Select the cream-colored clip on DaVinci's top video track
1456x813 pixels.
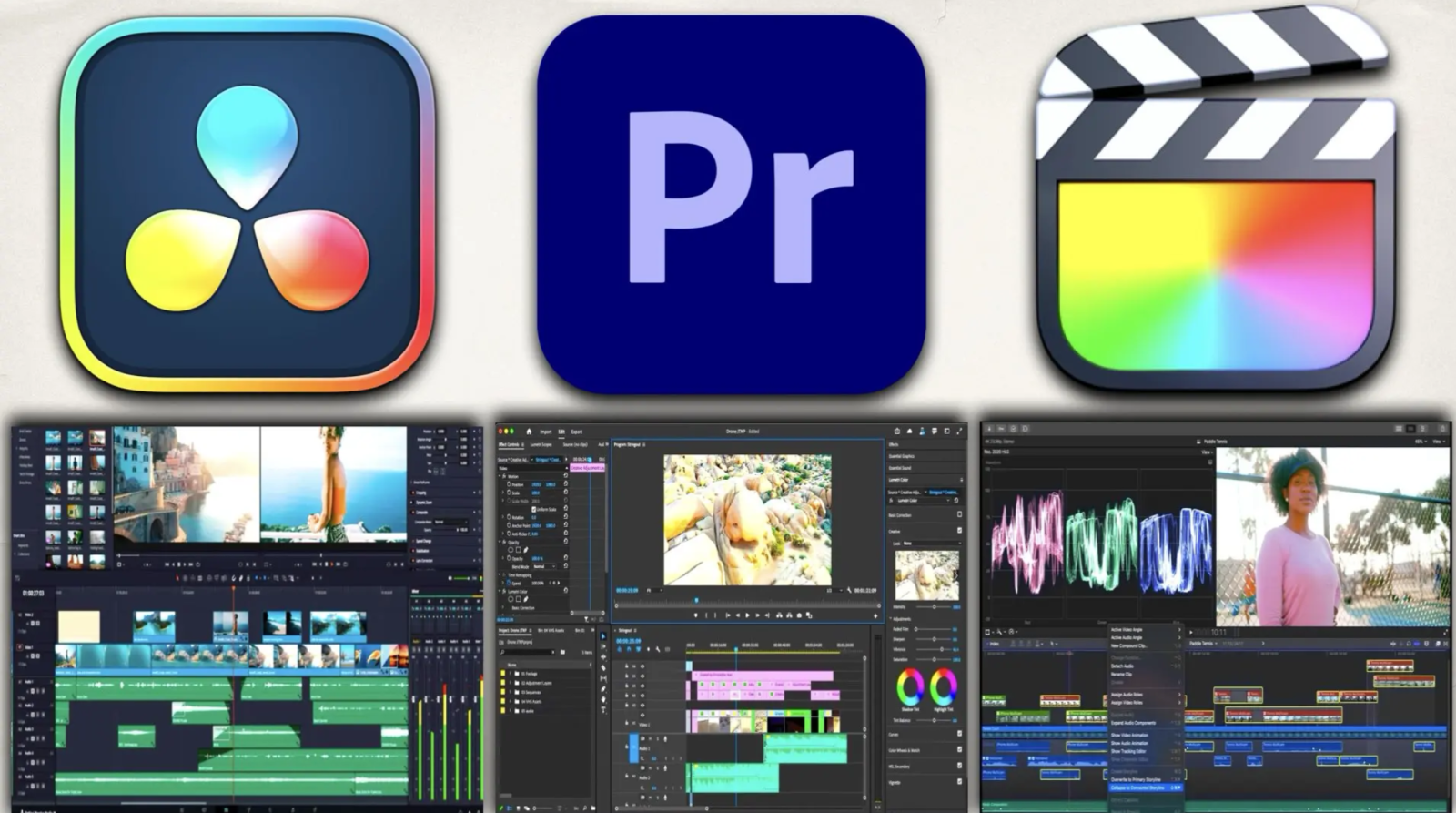click(79, 626)
